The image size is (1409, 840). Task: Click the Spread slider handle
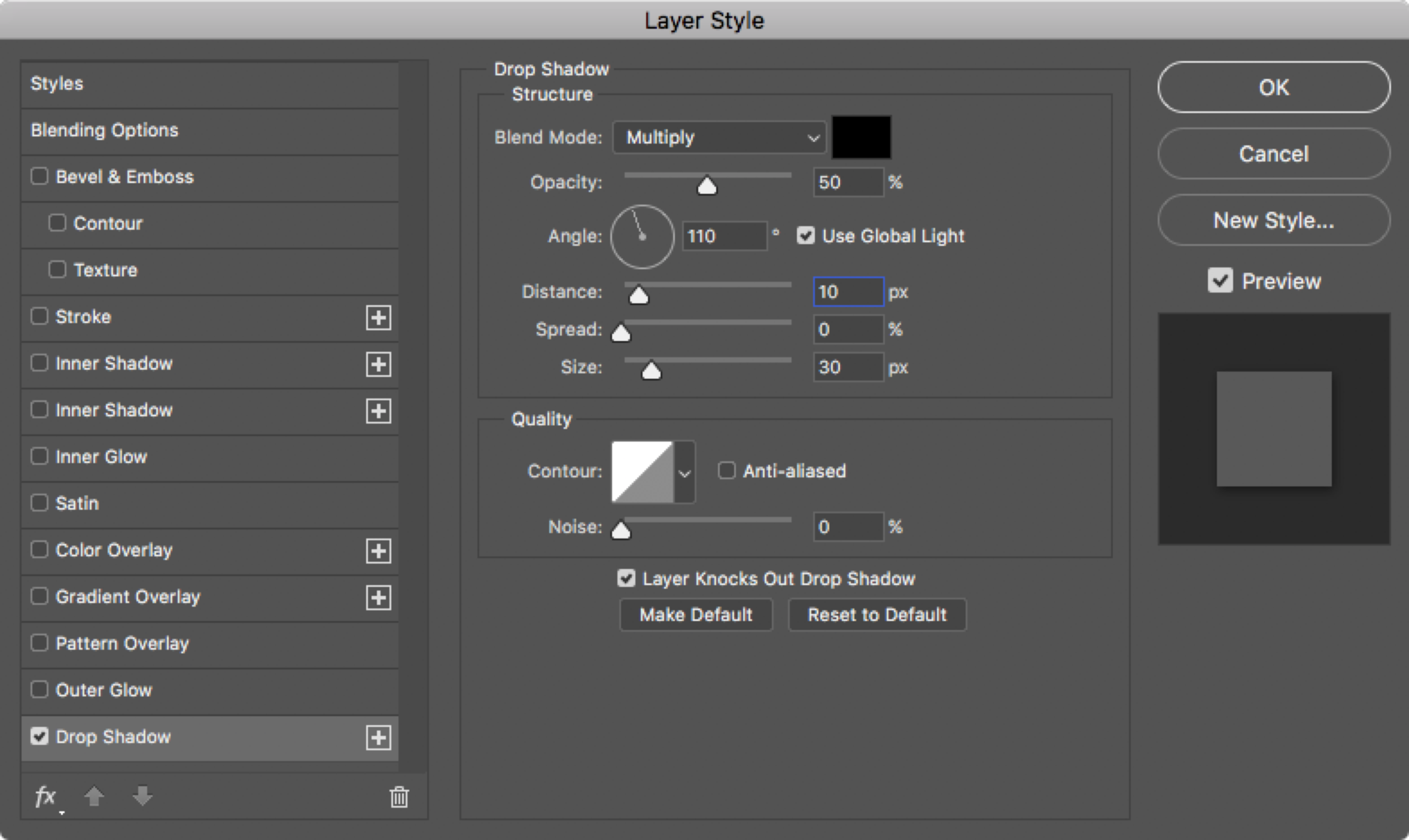(621, 333)
